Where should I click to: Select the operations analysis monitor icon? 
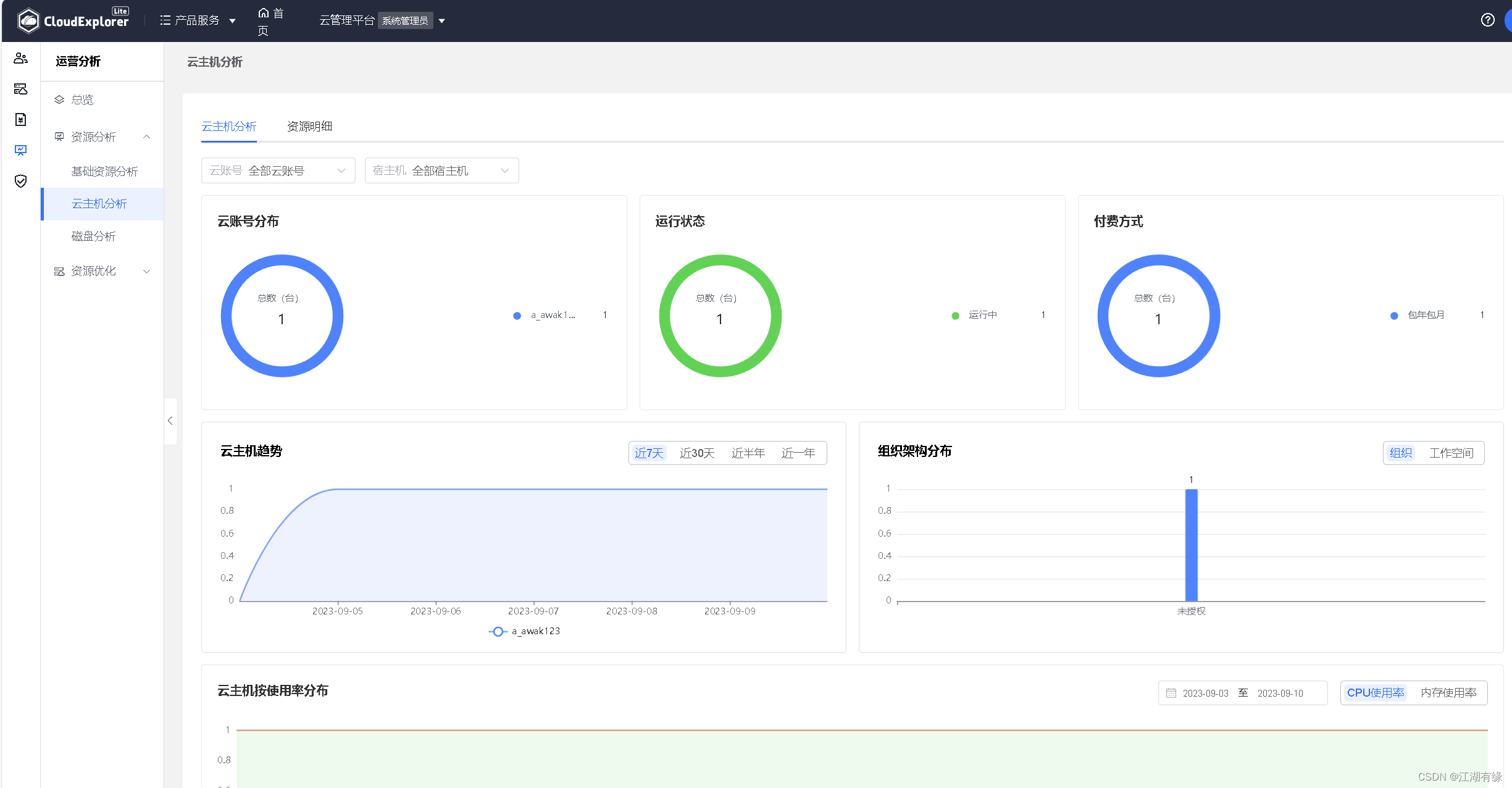(20, 150)
